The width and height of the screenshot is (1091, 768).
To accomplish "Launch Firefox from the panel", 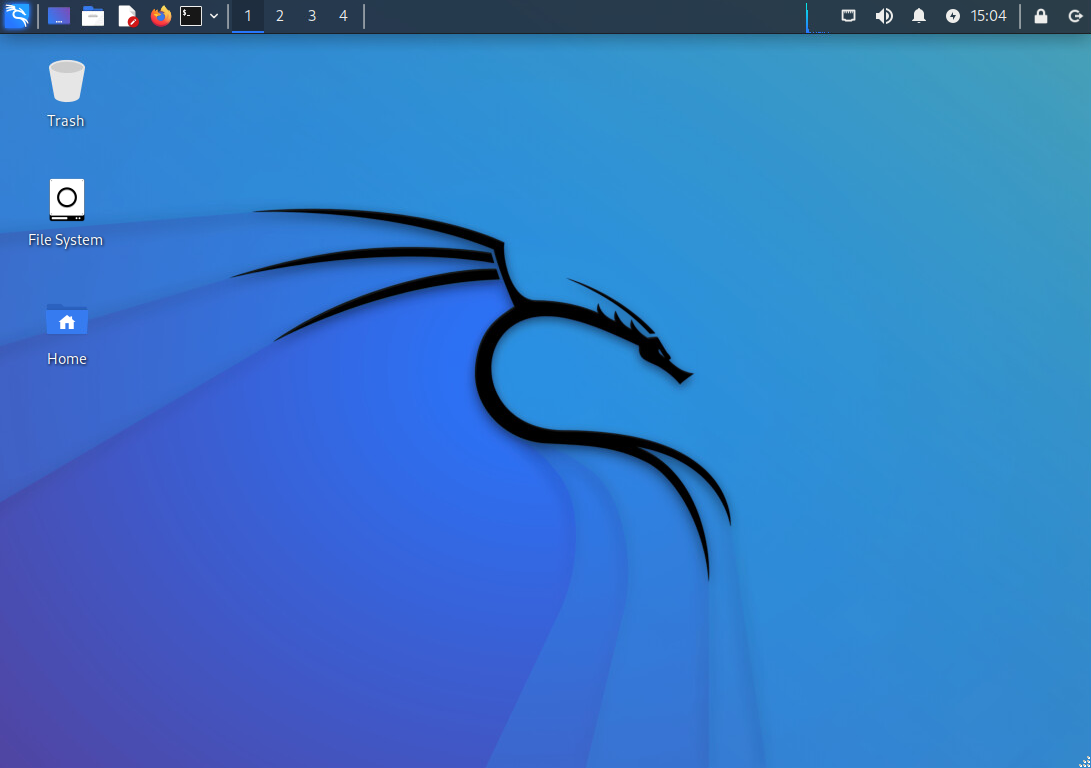I will (x=161, y=15).
